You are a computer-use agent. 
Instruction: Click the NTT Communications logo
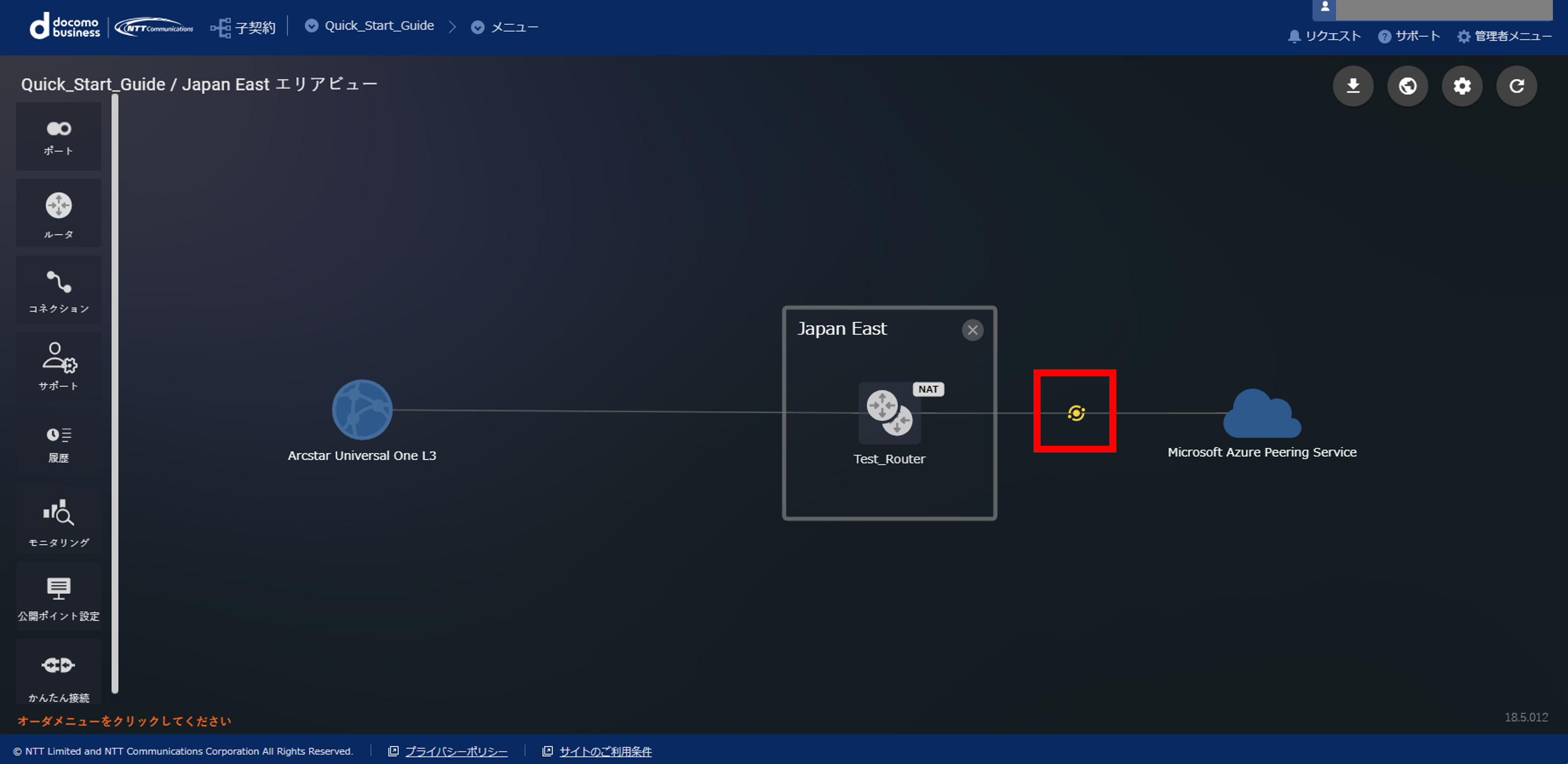point(155,27)
